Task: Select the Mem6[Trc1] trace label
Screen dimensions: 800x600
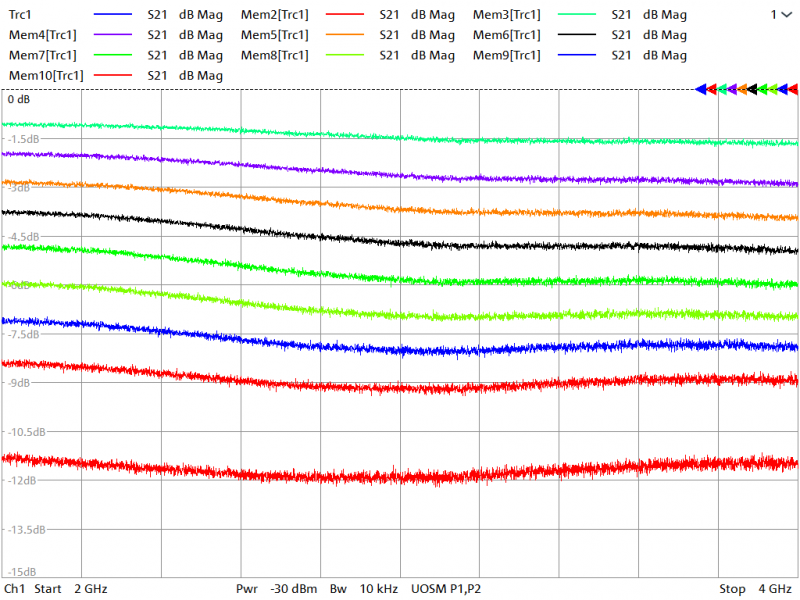Action: 507,35
